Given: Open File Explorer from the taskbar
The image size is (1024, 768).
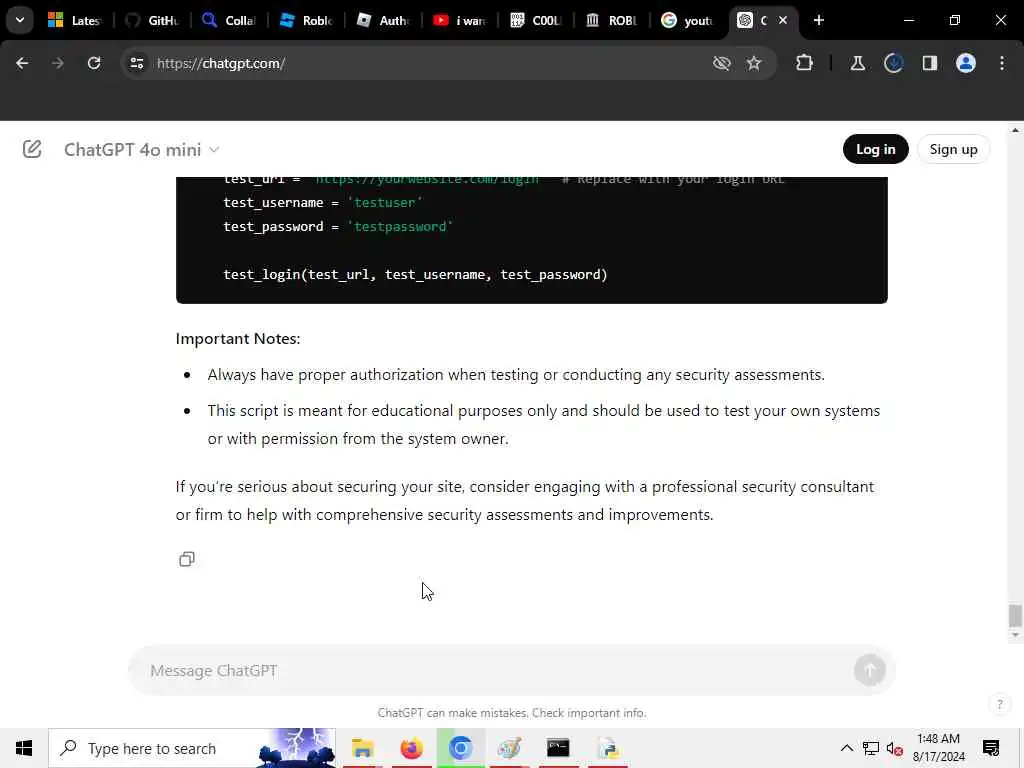Looking at the screenshot, I should coord(362,748).
